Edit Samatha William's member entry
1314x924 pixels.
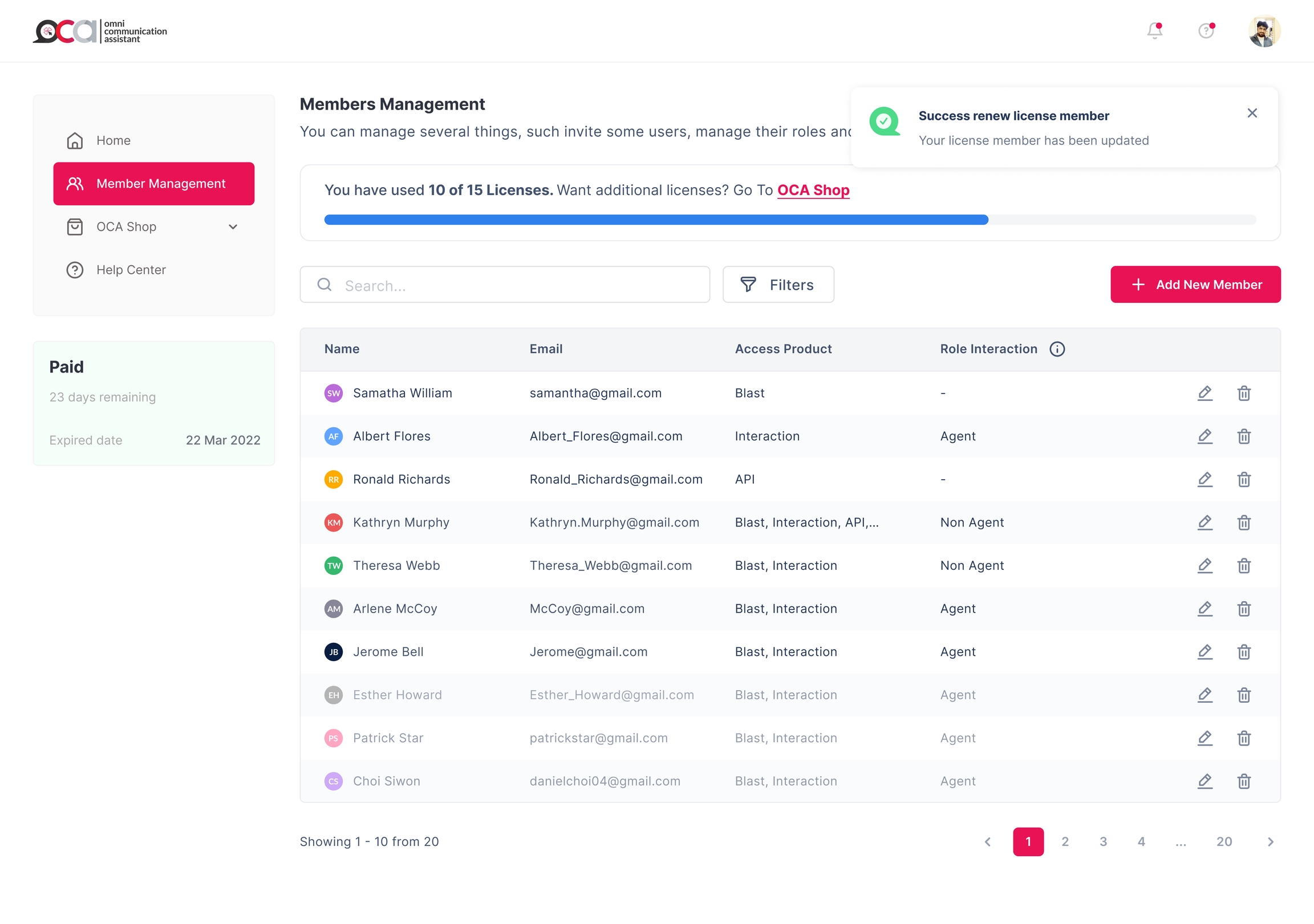[1204, 394]
